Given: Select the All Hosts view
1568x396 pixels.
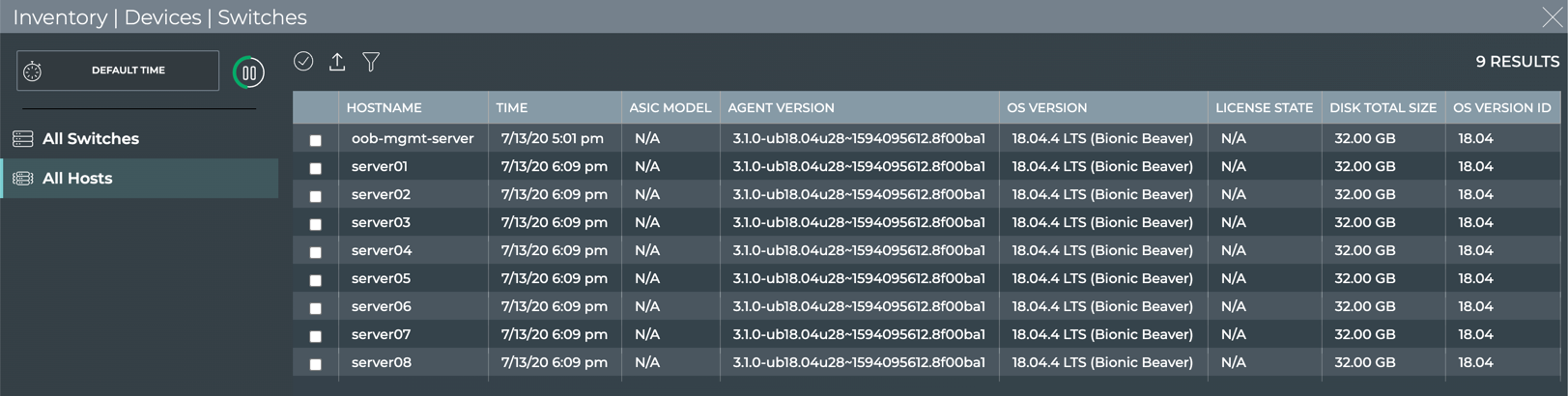Looking at the screenshot, I should click(77, 179).
